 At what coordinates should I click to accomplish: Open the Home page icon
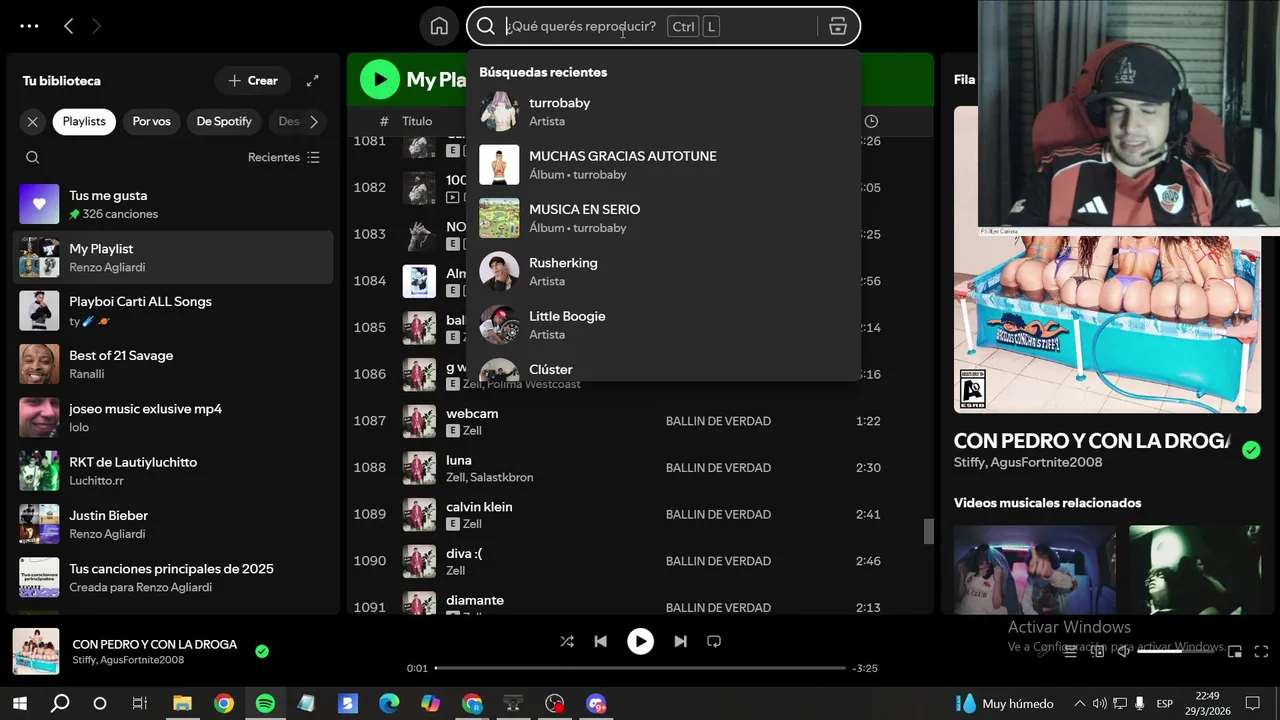[x=439, y=26]
